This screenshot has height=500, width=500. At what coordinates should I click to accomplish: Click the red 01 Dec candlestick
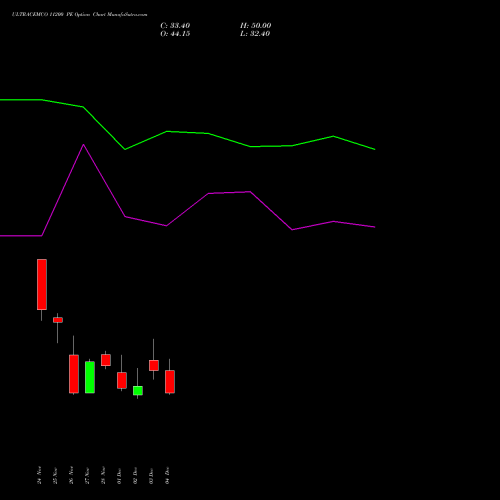[122, 380]
